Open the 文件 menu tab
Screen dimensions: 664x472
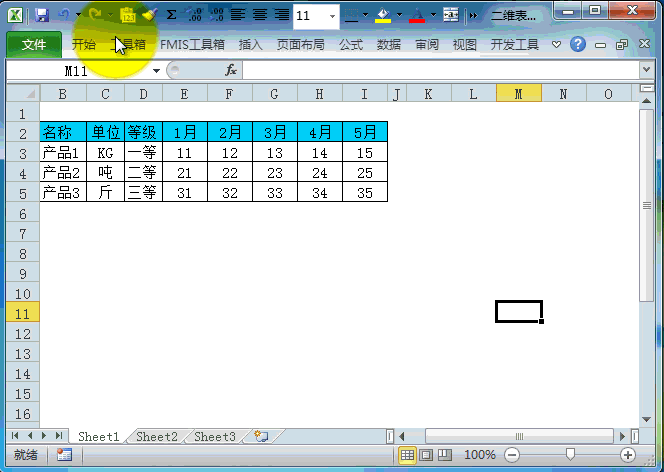[34, 45]
